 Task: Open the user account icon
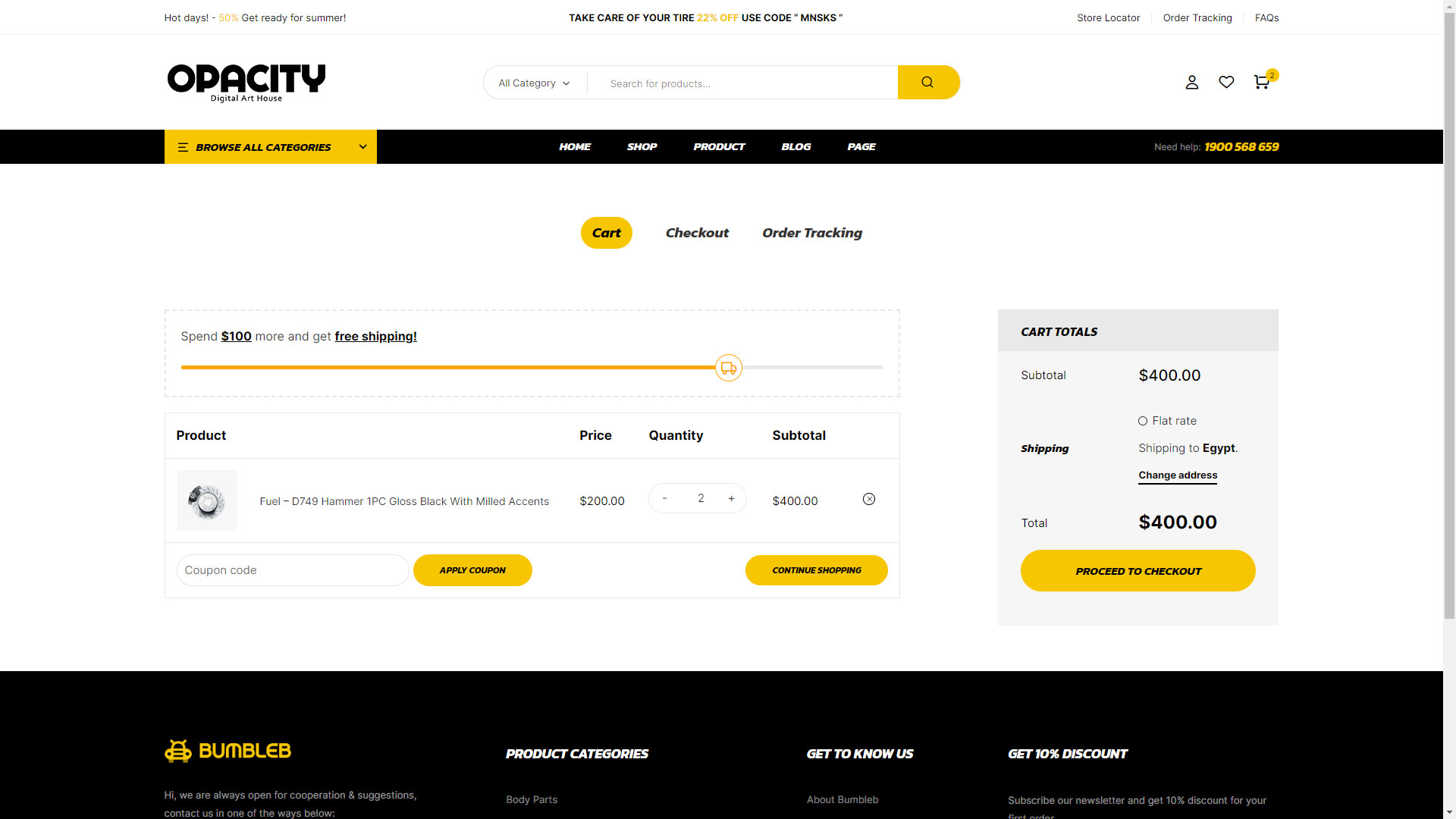(1191, 83)
